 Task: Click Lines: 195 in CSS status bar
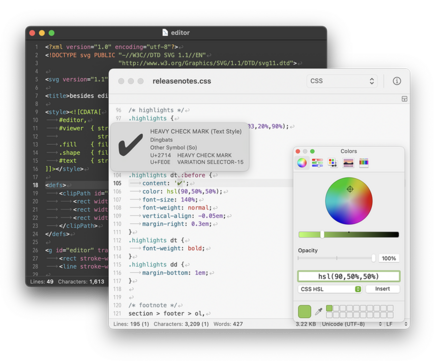tap(131, 324)
